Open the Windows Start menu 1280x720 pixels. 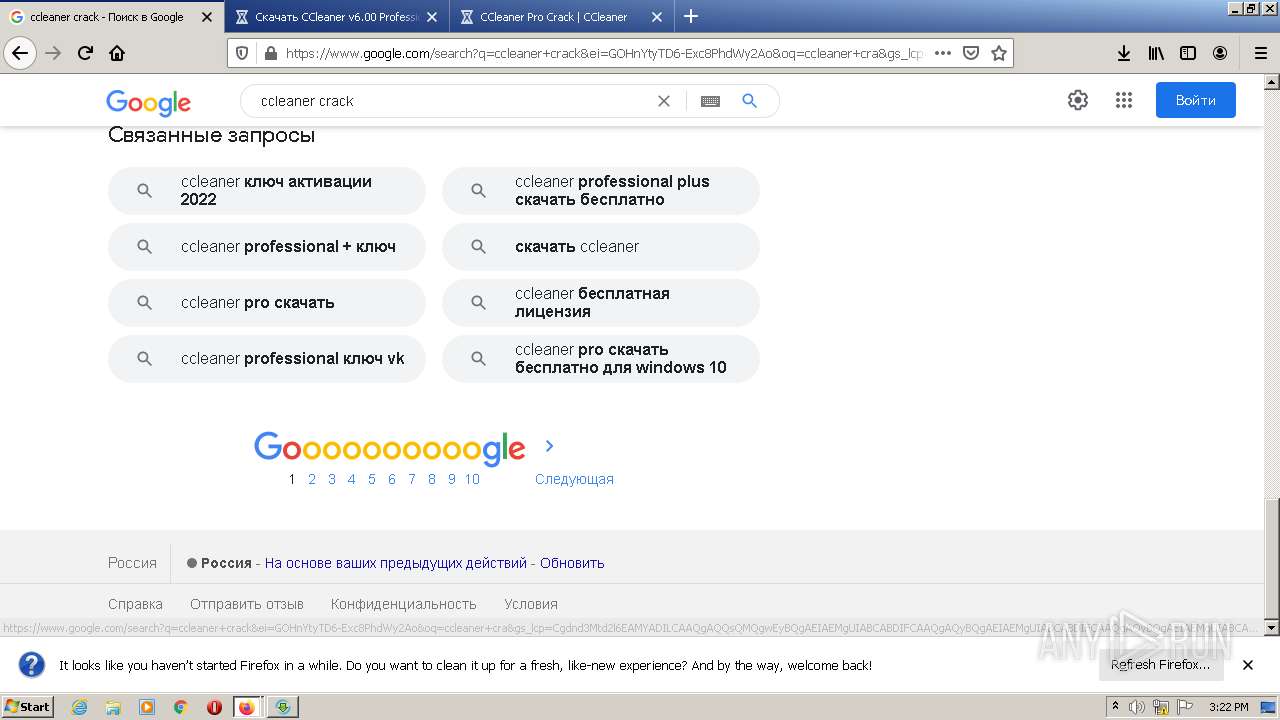28,707
